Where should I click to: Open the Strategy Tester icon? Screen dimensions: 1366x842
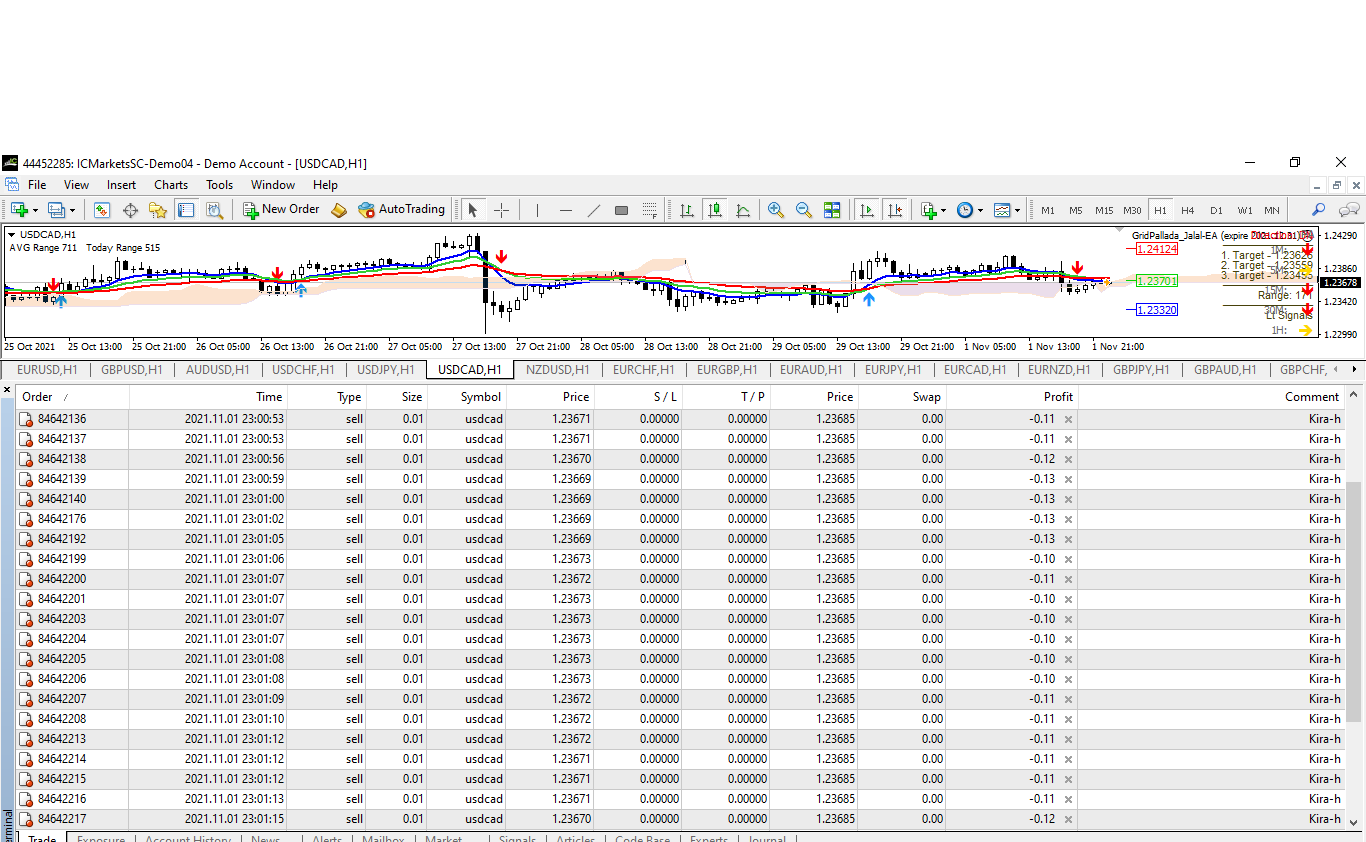click(x=214, y=210)
